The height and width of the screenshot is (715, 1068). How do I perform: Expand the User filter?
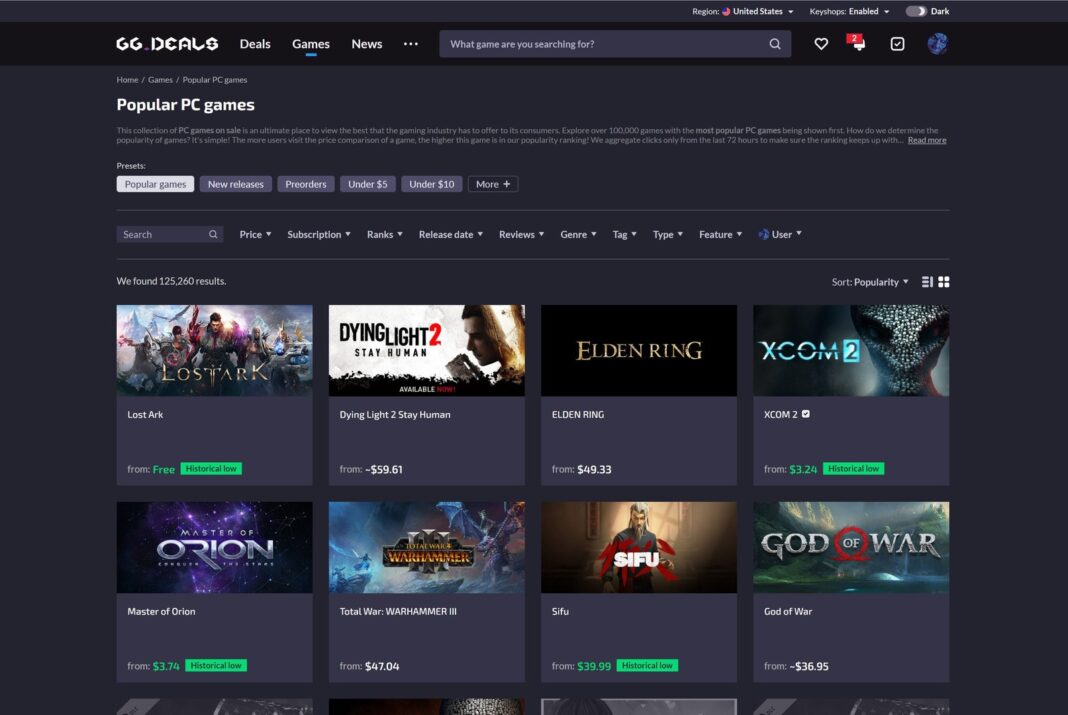click(x=780, y=234)
